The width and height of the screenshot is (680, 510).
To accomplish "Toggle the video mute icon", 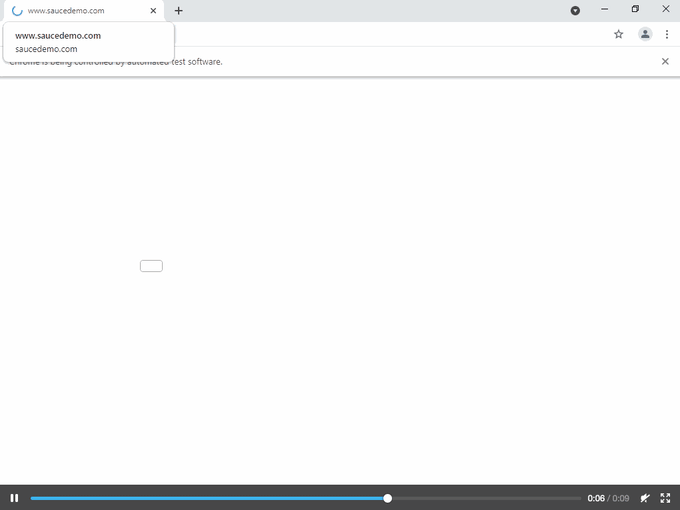I will 645,498.
